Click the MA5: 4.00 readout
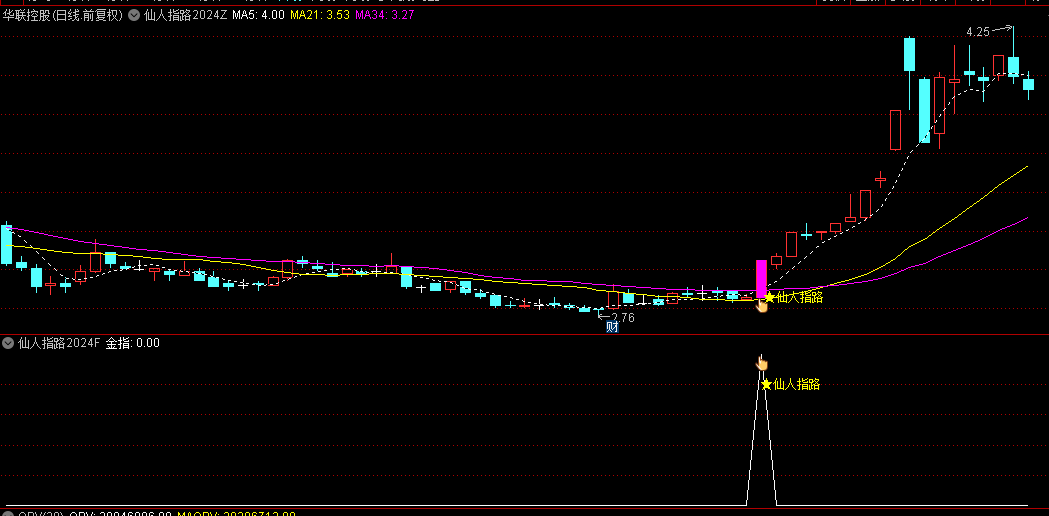This screenshot has width=1049, height=516. click(x=258, y=15)
